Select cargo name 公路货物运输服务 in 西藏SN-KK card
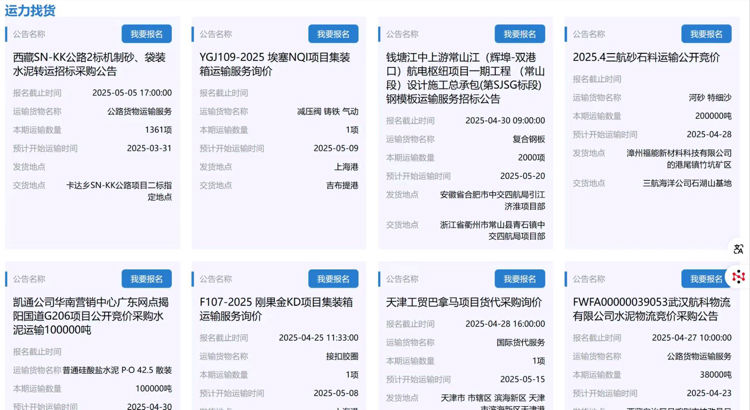 click(x=139, y=111)
